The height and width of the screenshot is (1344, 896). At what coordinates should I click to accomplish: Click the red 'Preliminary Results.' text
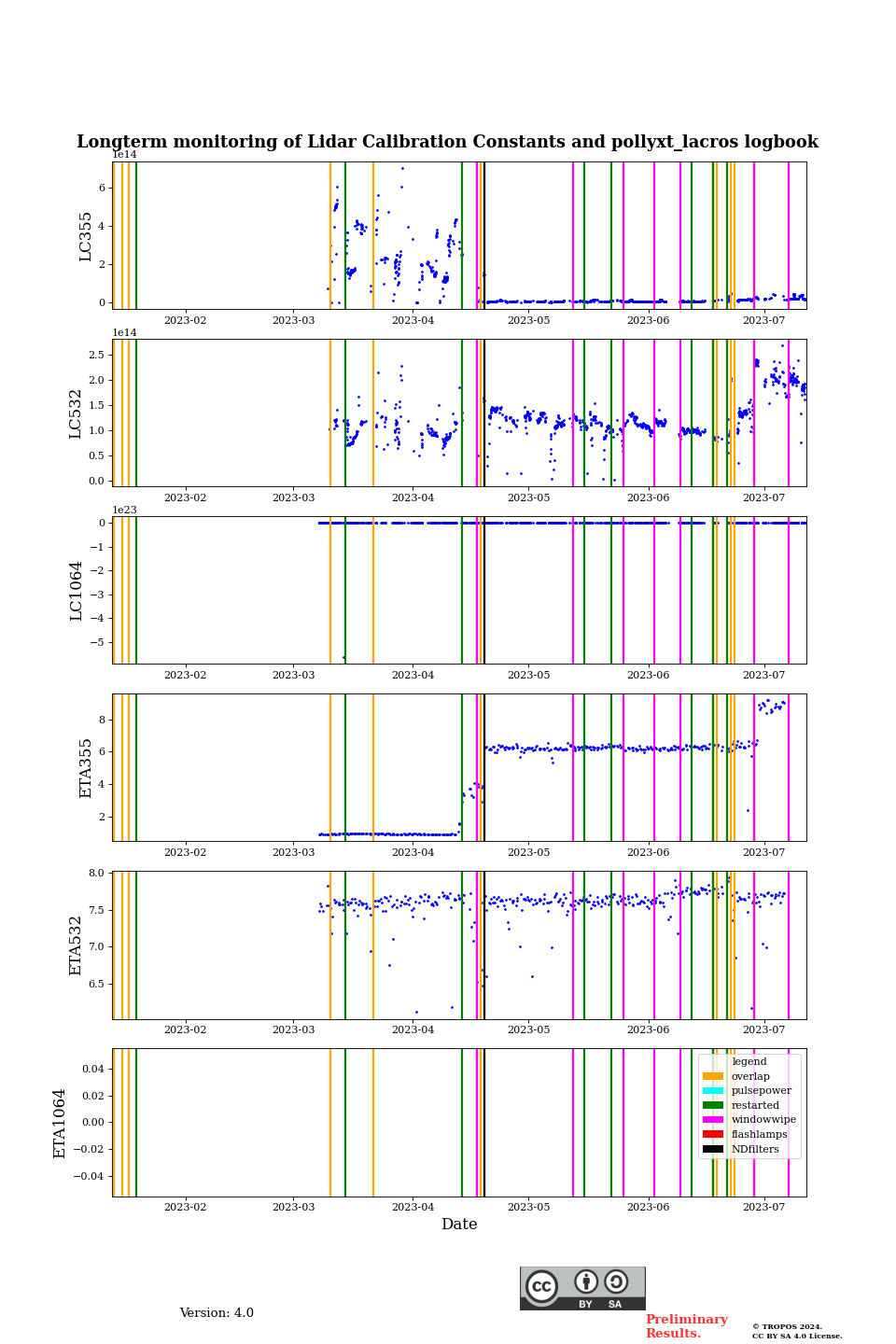point(686,1326)
